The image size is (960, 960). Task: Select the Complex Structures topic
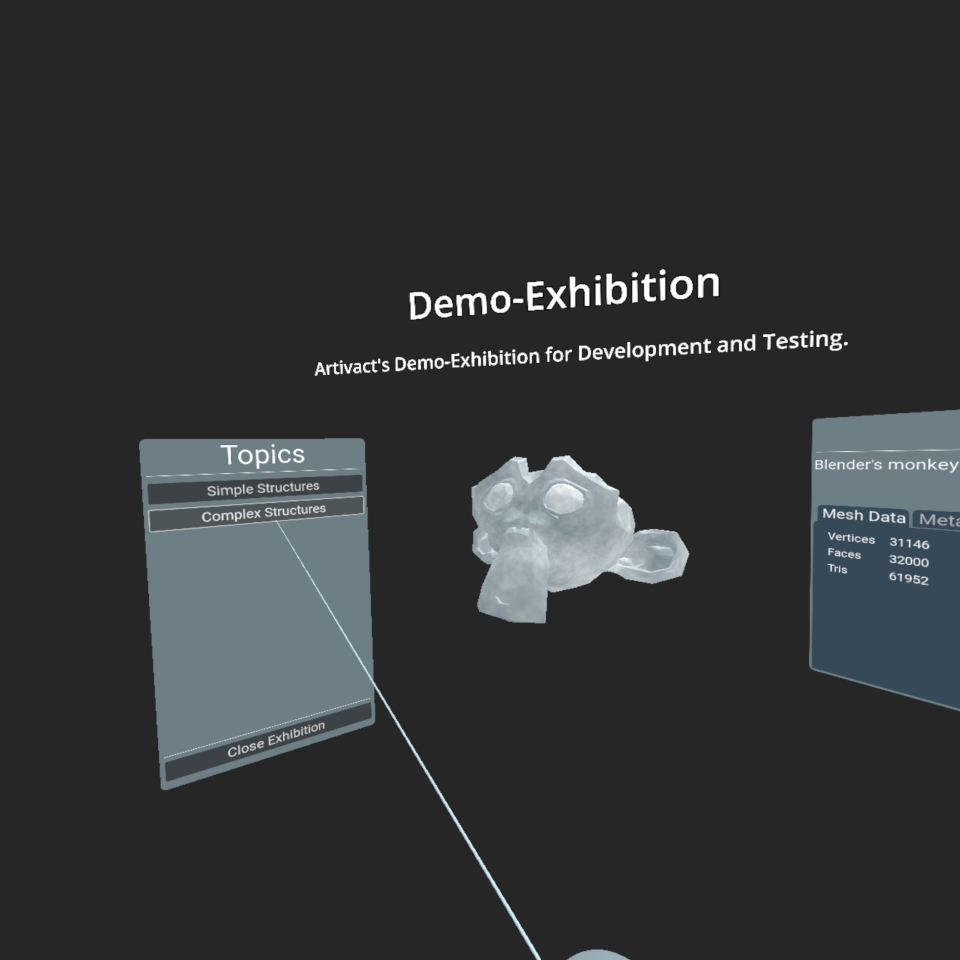click(256, 514)
